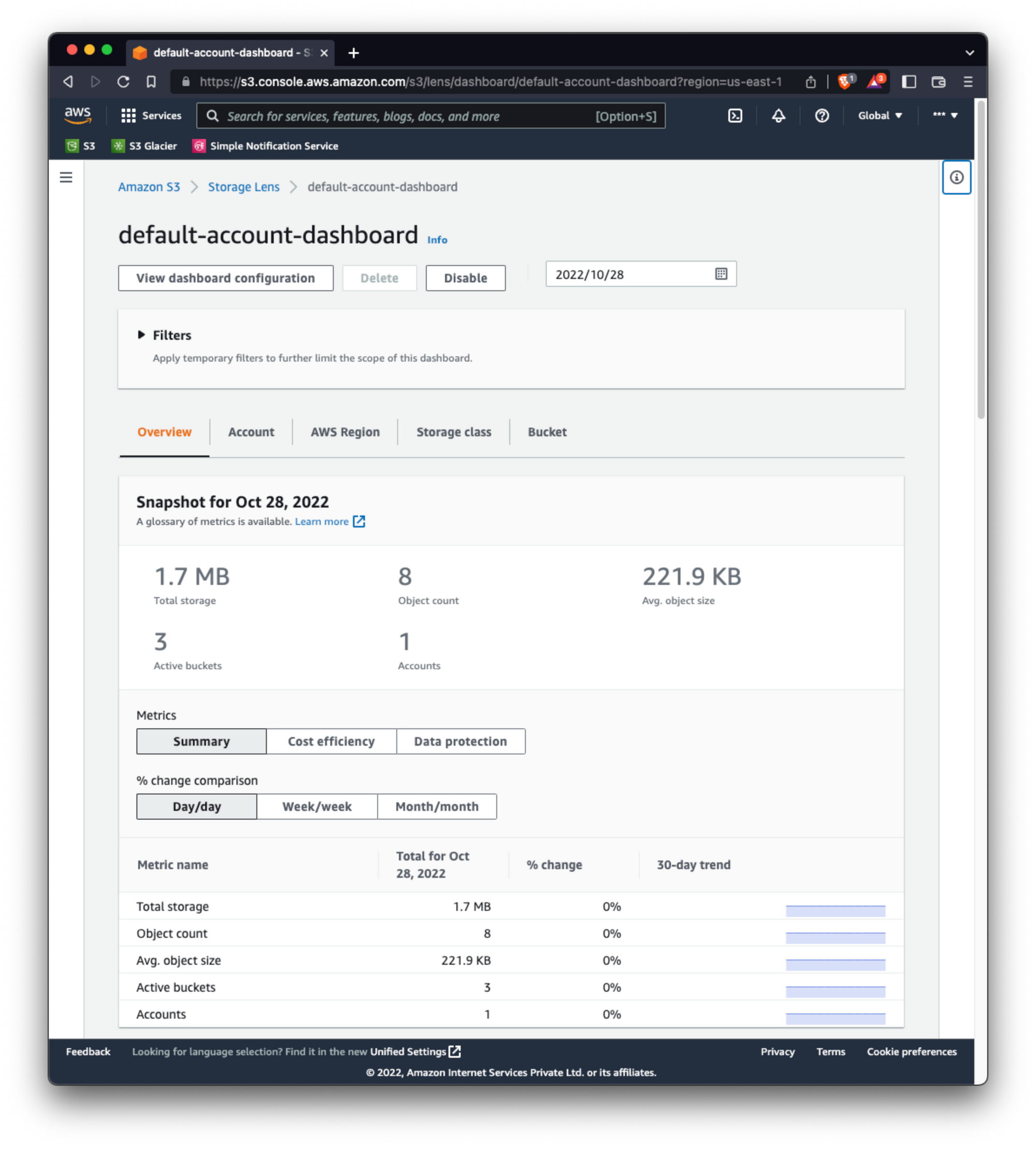Image resolution: width=1036 pixels, height=1149 pixels.
Task: Open the notifications bell
Action: point(778,116)
